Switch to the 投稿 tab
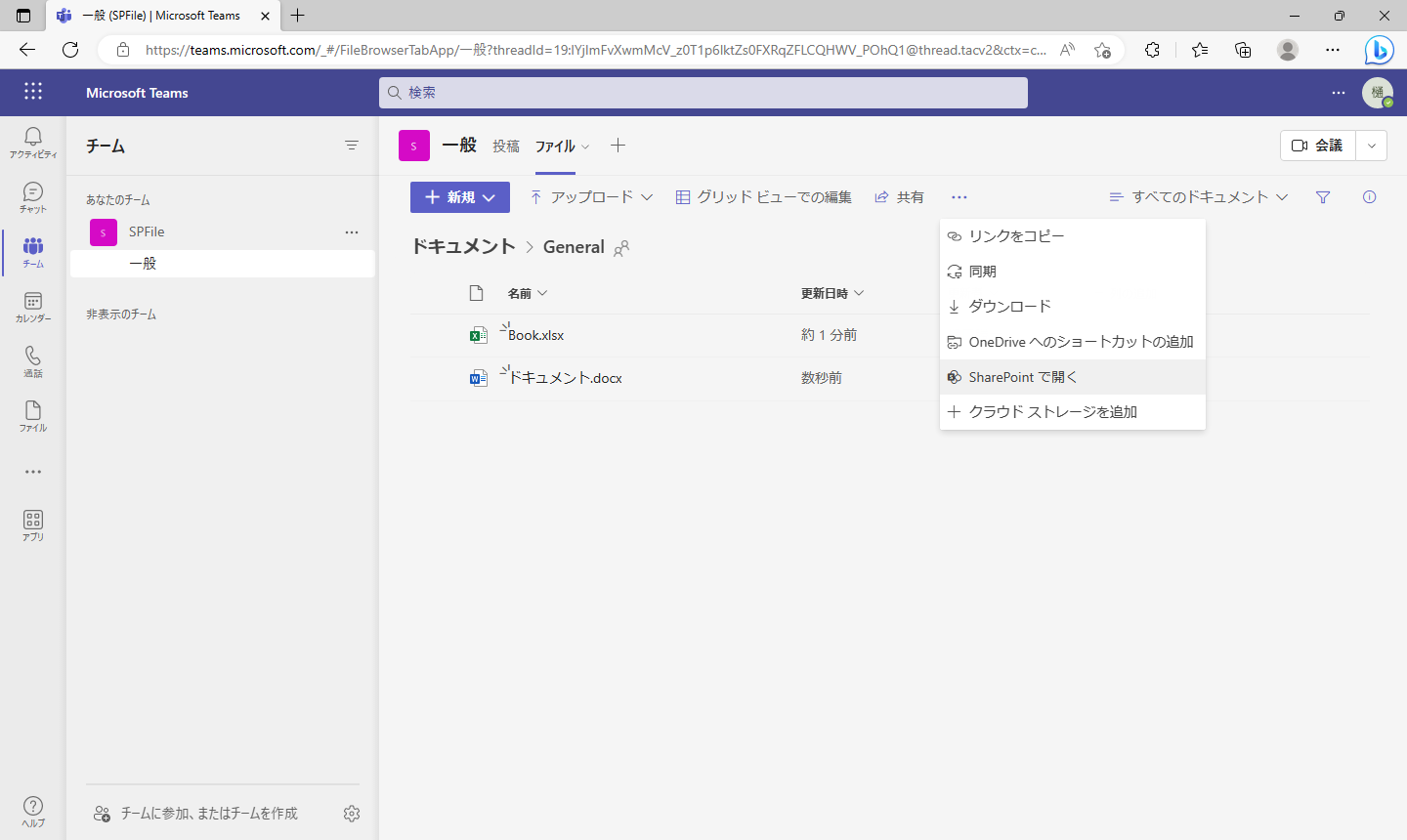This screenshot has width=1407, height=840. click(506, 146)
